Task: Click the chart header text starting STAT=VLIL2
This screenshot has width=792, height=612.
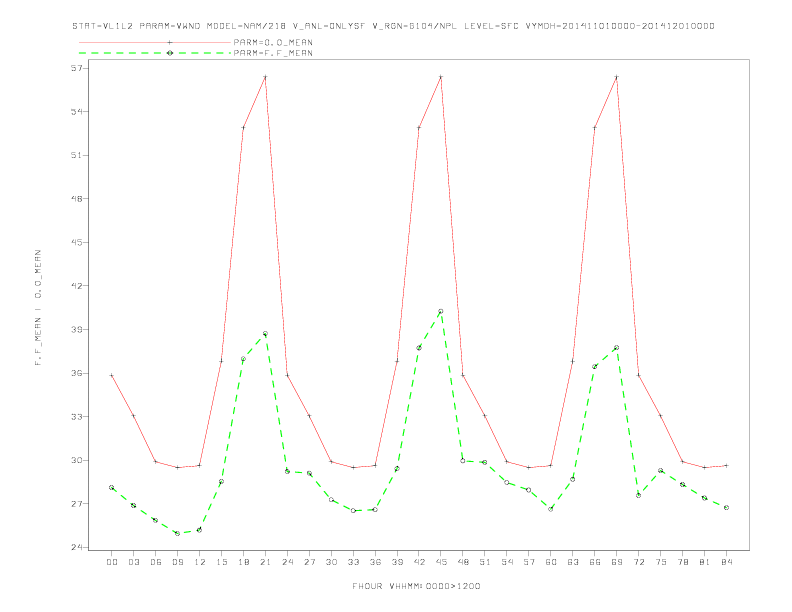Action: (x=393, y=26)
